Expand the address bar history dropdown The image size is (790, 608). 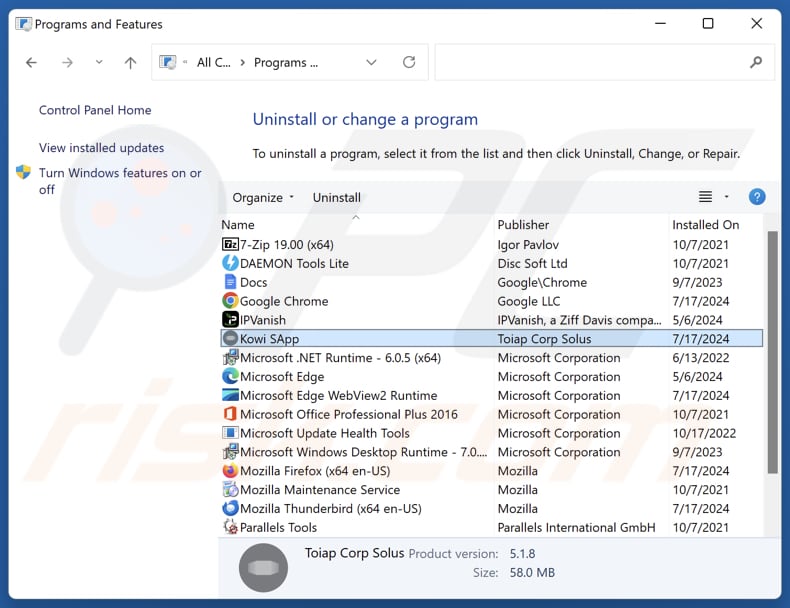click(371, 62)
